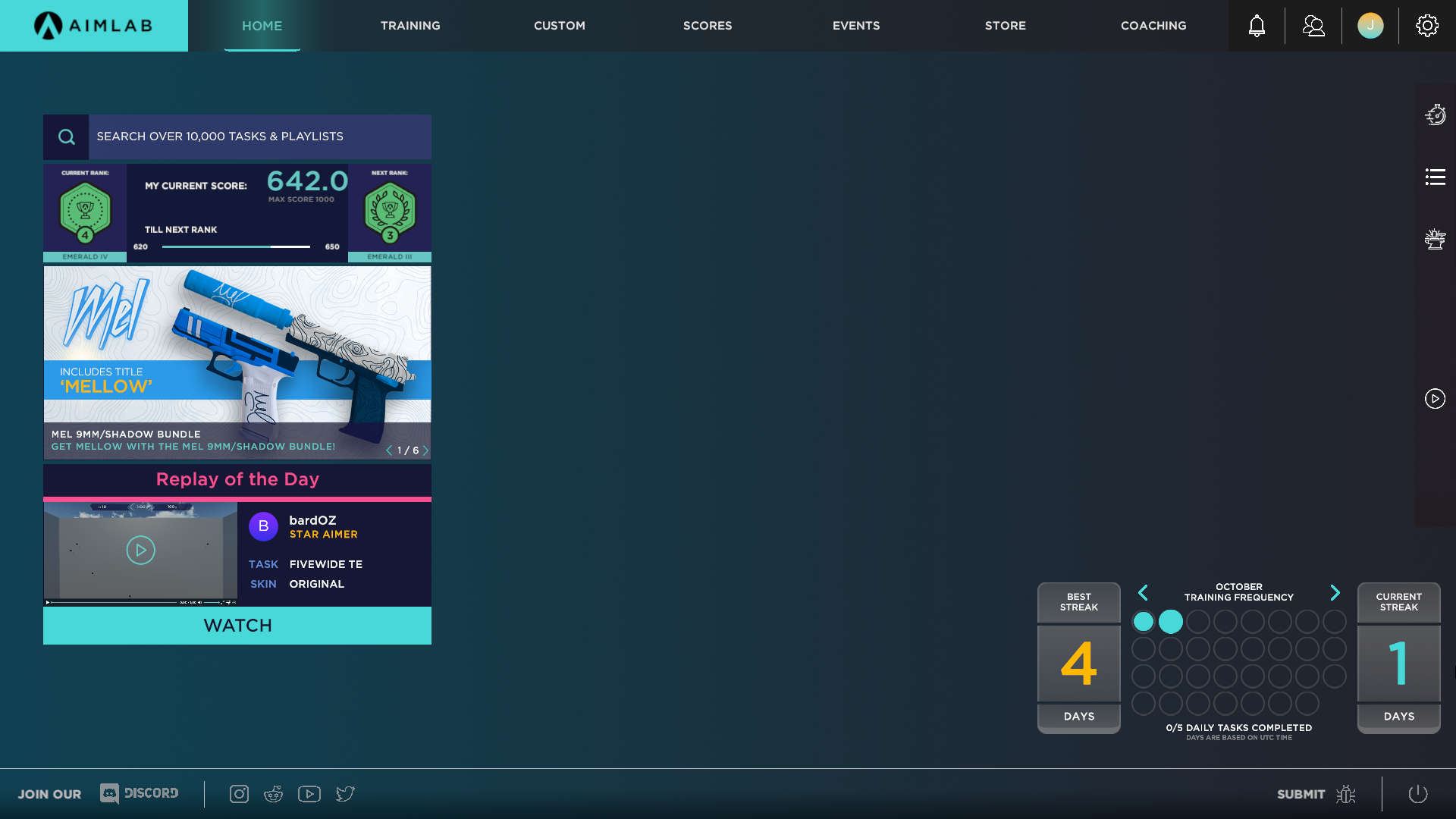Click the WATCH button
Viewport: 1456px width, 819px height.
pyautogui.click(x=237, y=626)
